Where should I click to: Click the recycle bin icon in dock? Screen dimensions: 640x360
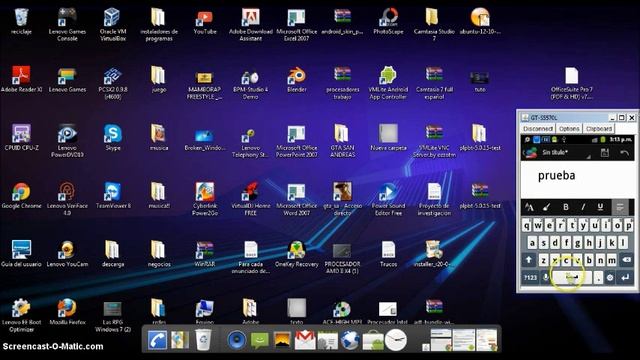202,340
